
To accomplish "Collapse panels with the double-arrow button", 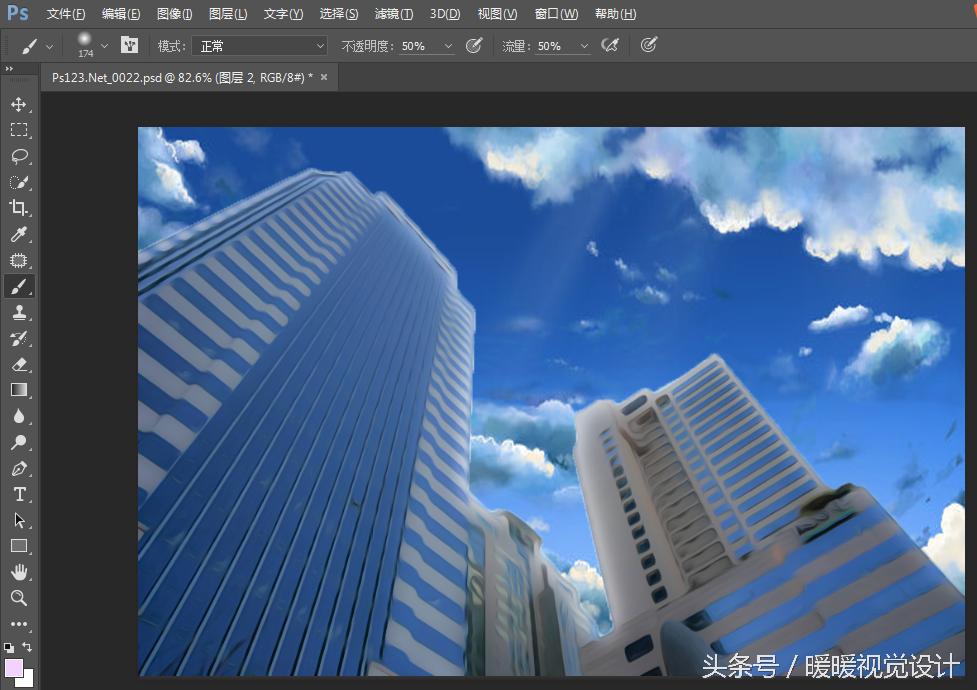I will click(11, 68).
